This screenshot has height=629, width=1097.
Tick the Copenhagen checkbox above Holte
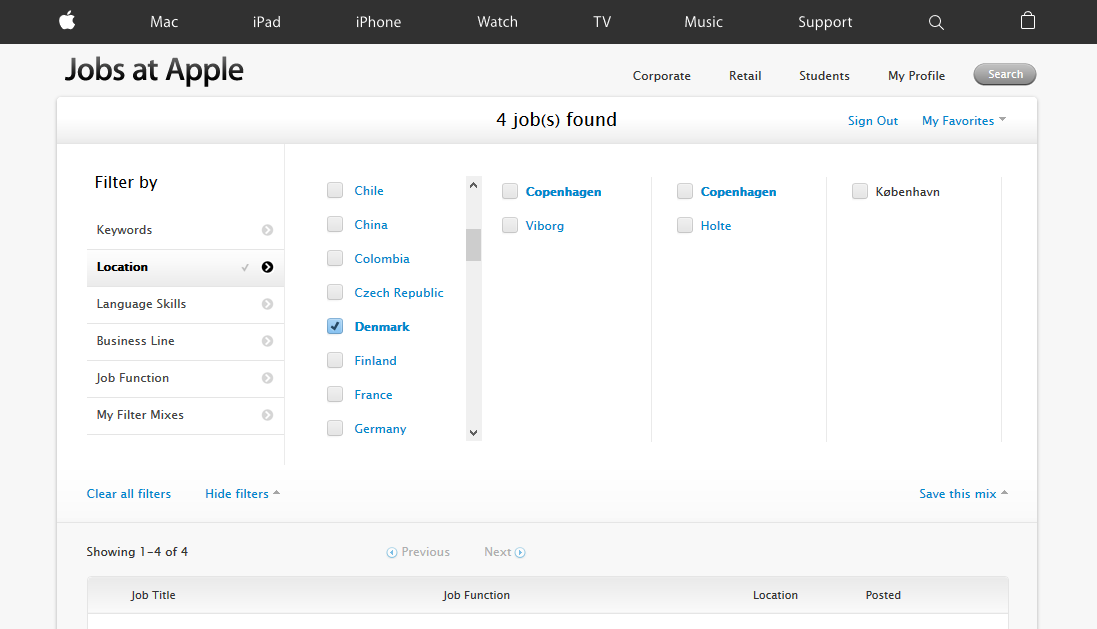[x=685, y=191]
